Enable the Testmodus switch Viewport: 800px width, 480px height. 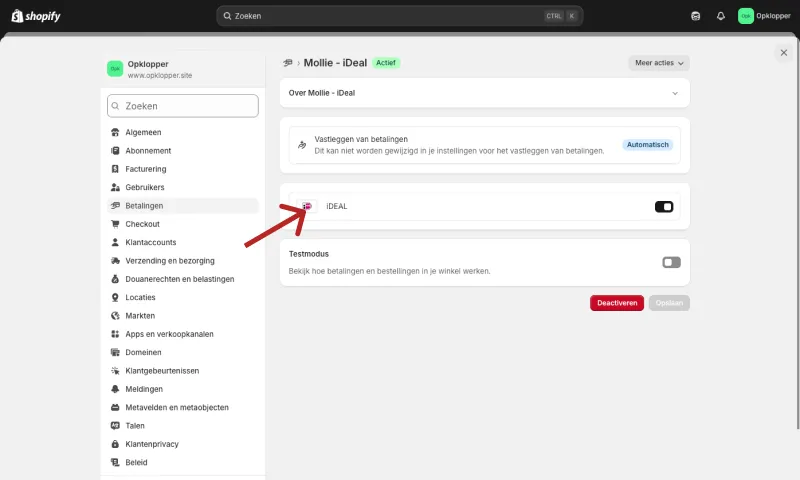point(671,262)
